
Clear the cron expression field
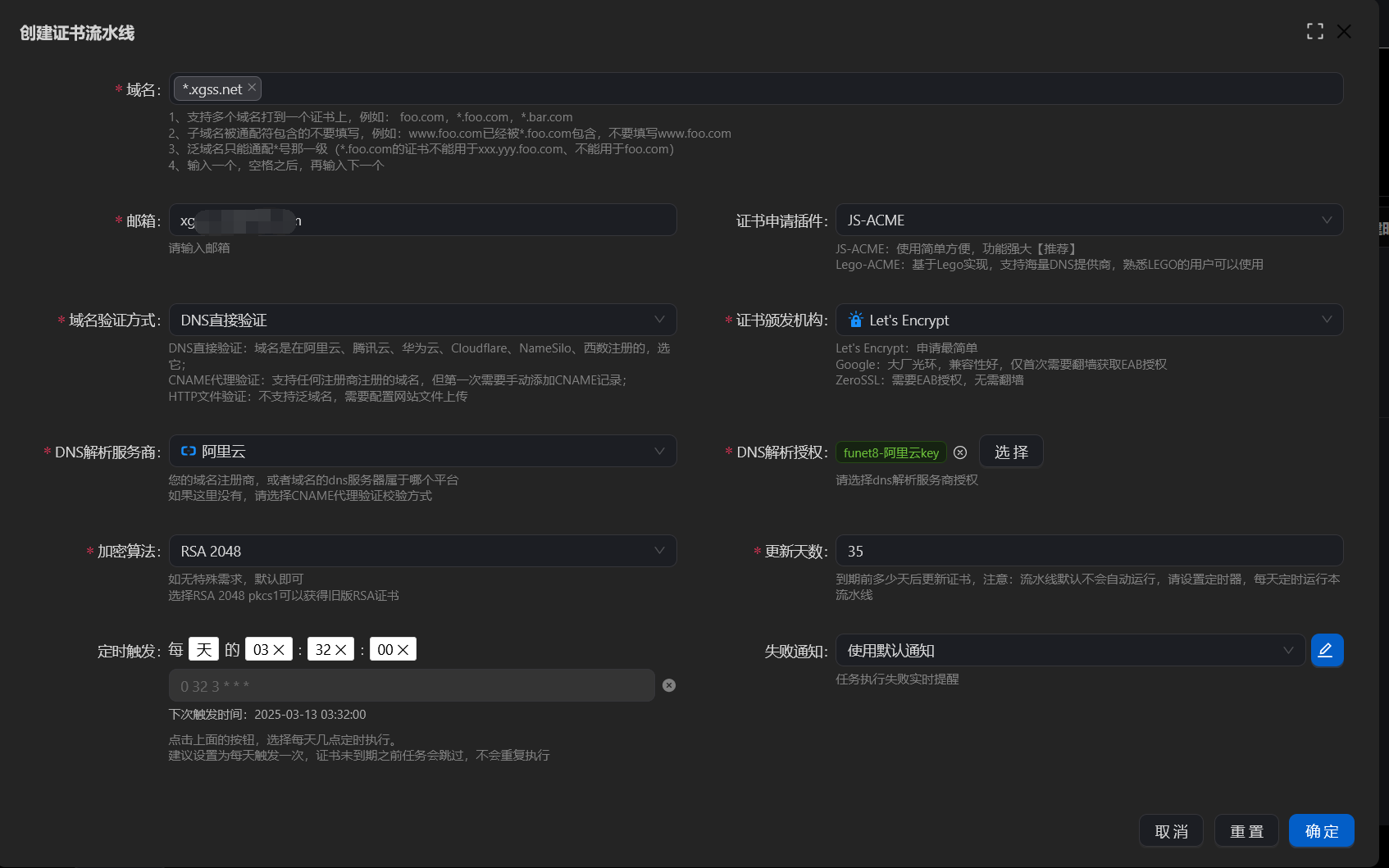(x=669, y=685)
